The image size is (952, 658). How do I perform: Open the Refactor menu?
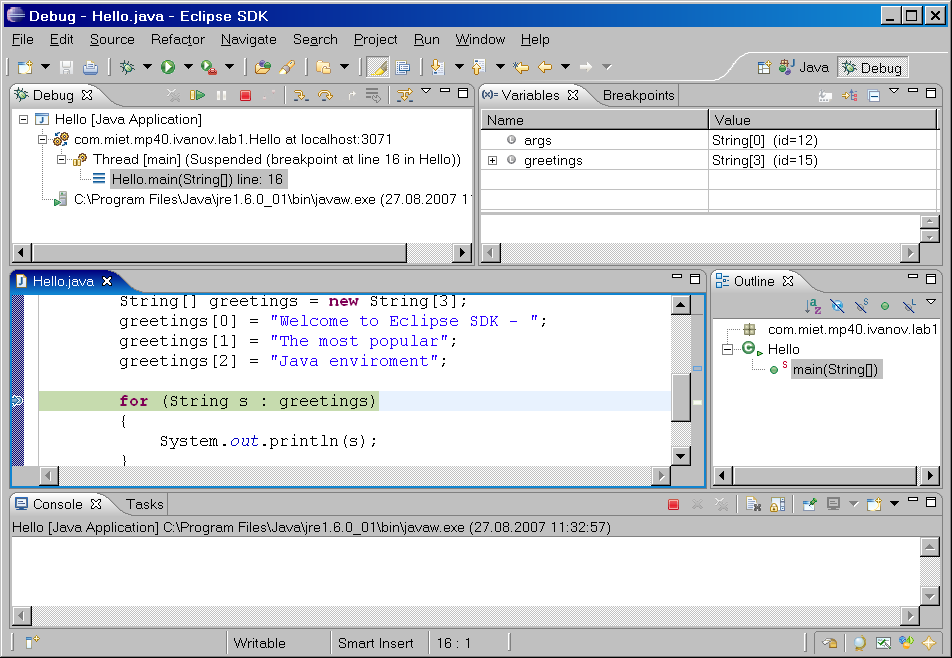coord(177,39)
